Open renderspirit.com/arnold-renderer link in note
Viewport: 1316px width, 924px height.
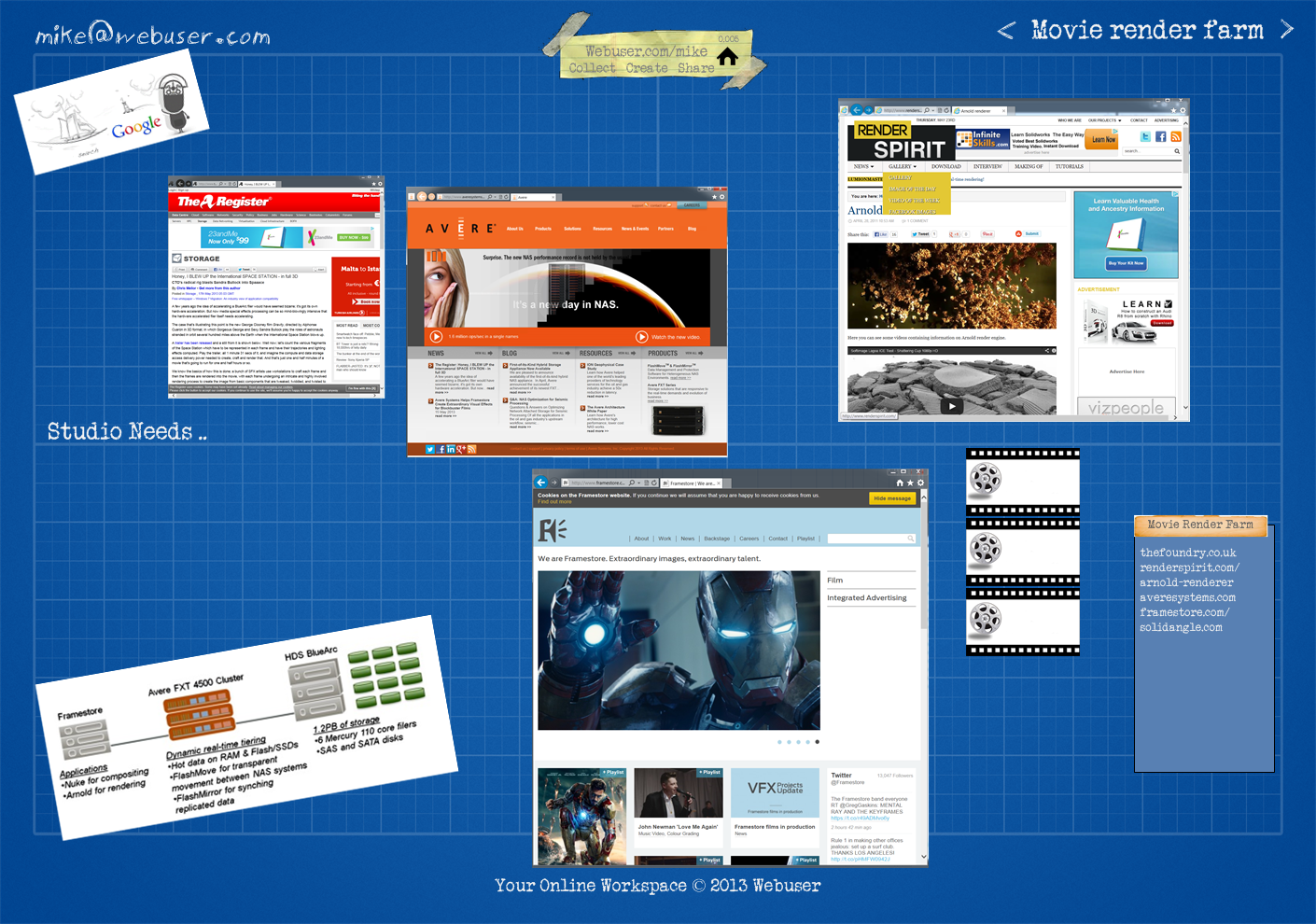point(1190,575)
